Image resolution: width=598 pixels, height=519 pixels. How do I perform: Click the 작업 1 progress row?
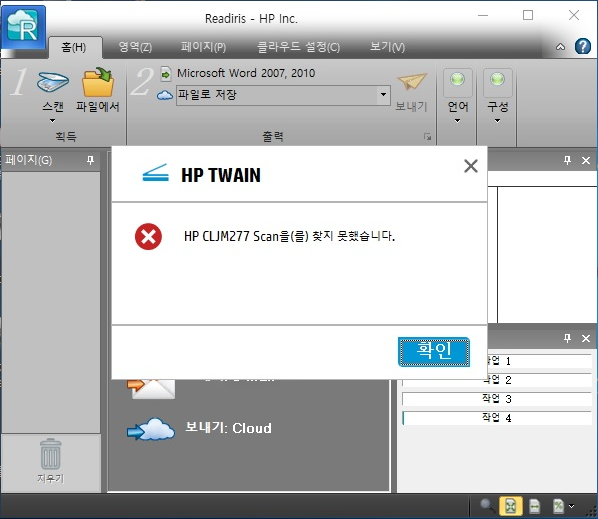[x=539, y=361]
